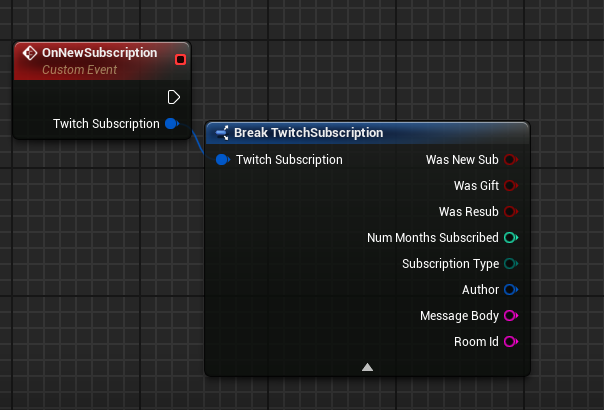The image size is (604, 410).
Task: Click the Subscription Type output pin
Action: 510,264
